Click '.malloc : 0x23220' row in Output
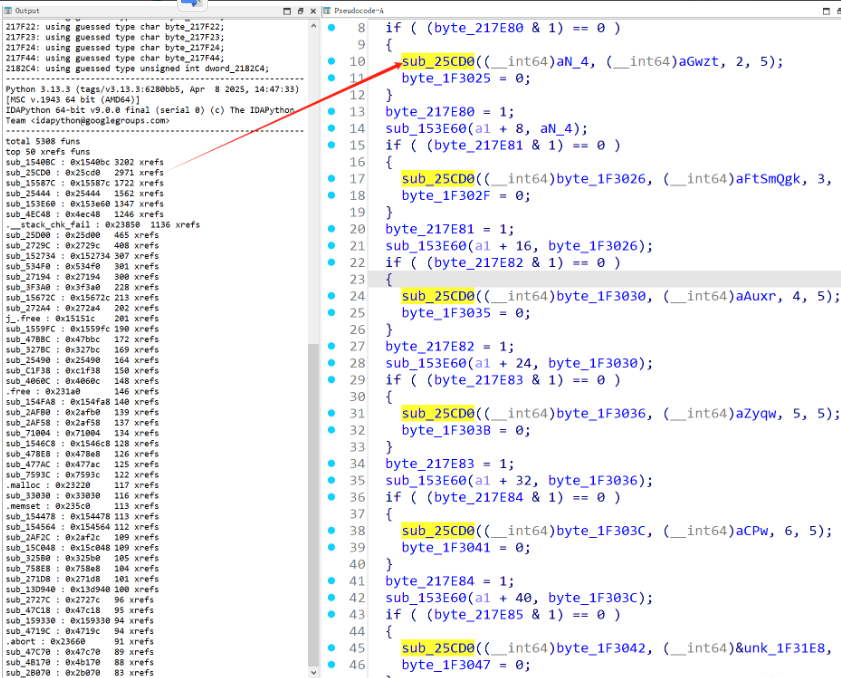841x678 pixels. point(82,485)
